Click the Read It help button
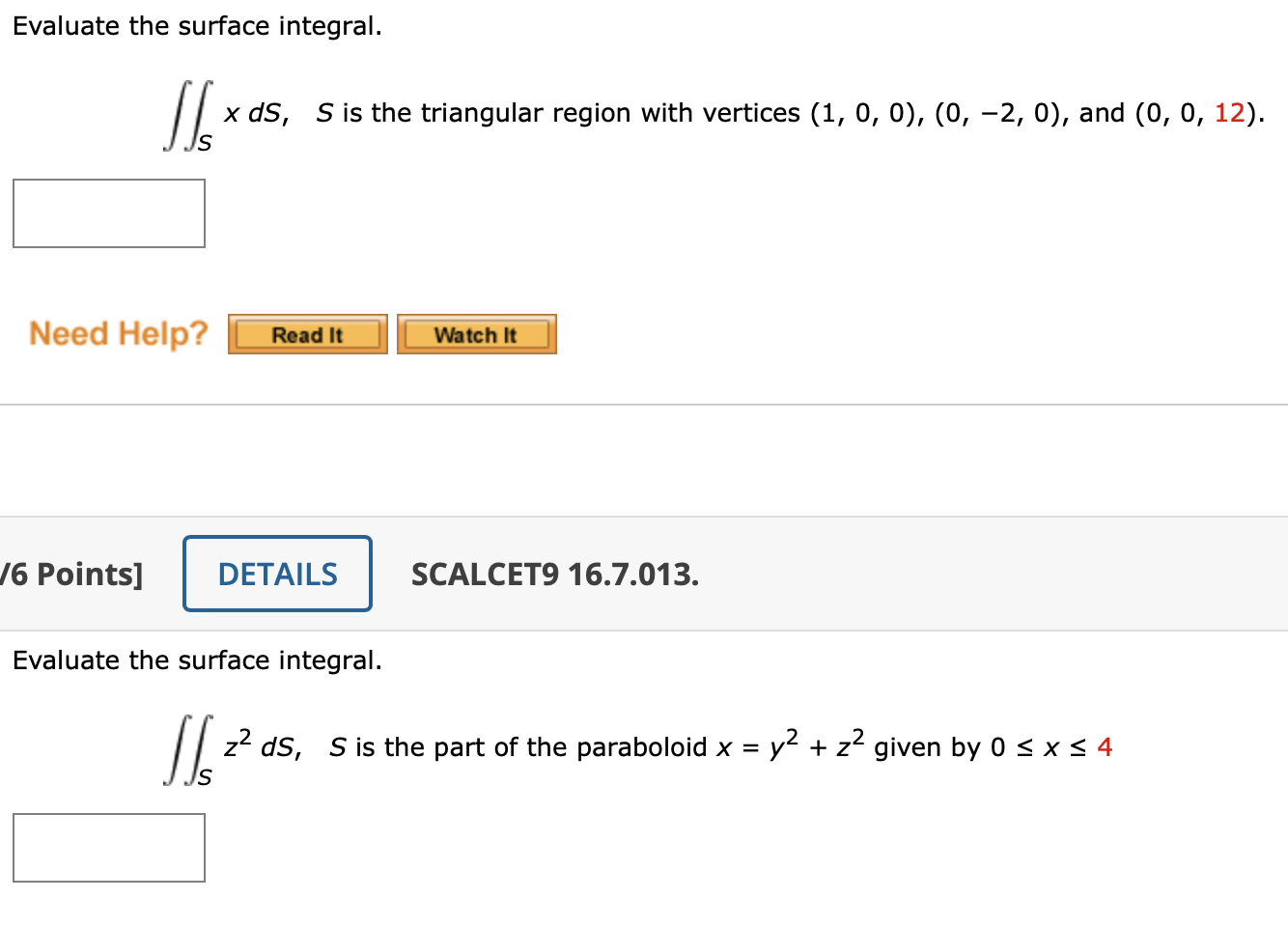Image resolution: width=1288 pixels, height=927 pixels. [x=307, y=334]
